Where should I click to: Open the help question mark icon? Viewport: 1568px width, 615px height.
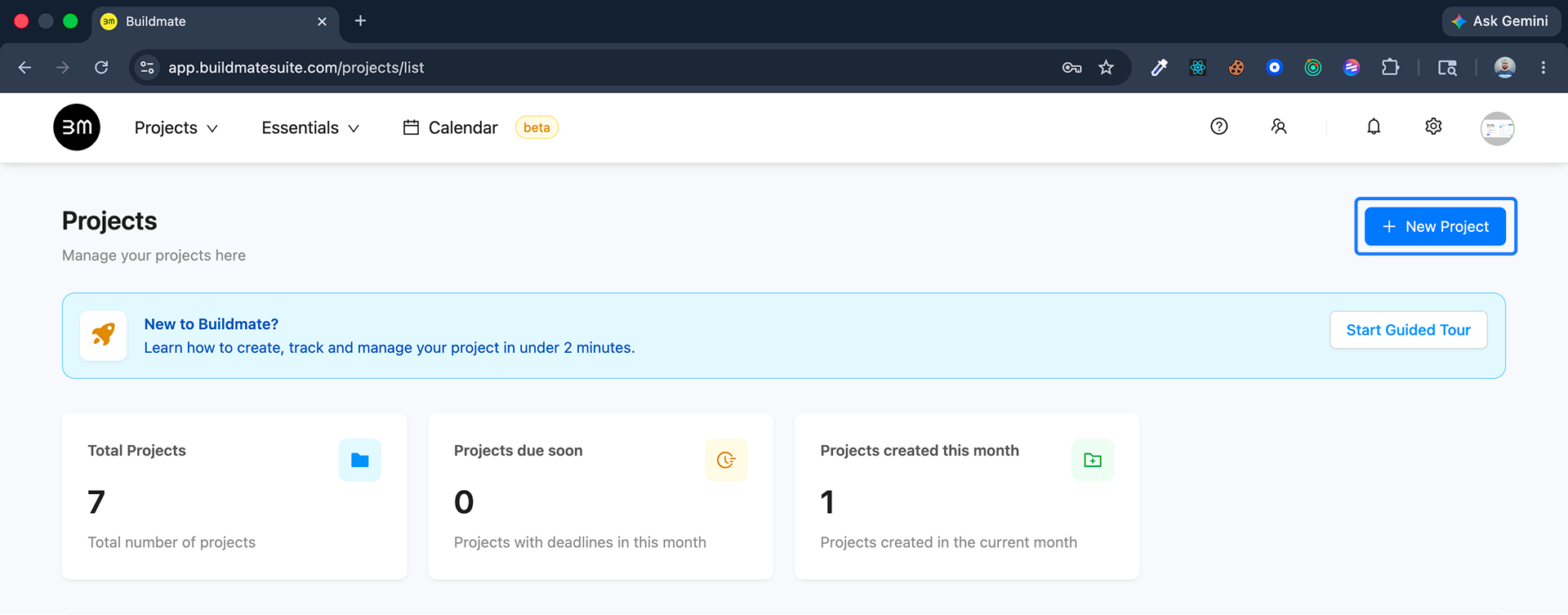[x=1219, y=127]
